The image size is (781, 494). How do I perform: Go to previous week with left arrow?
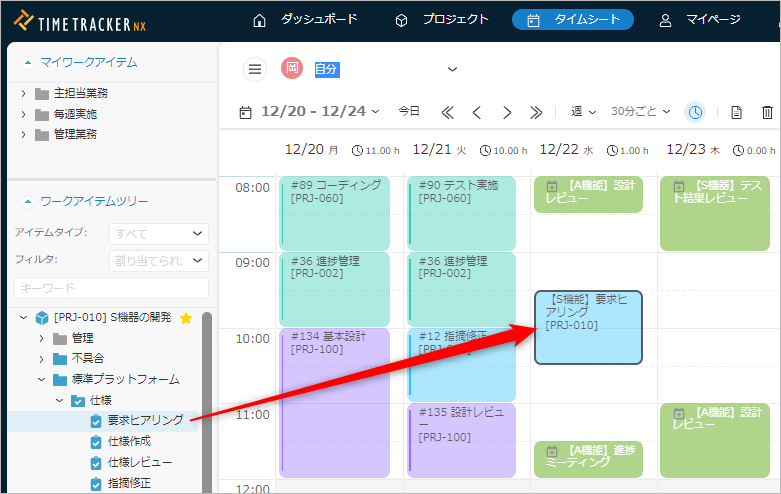pyautogui.click(x=477, y=112)
